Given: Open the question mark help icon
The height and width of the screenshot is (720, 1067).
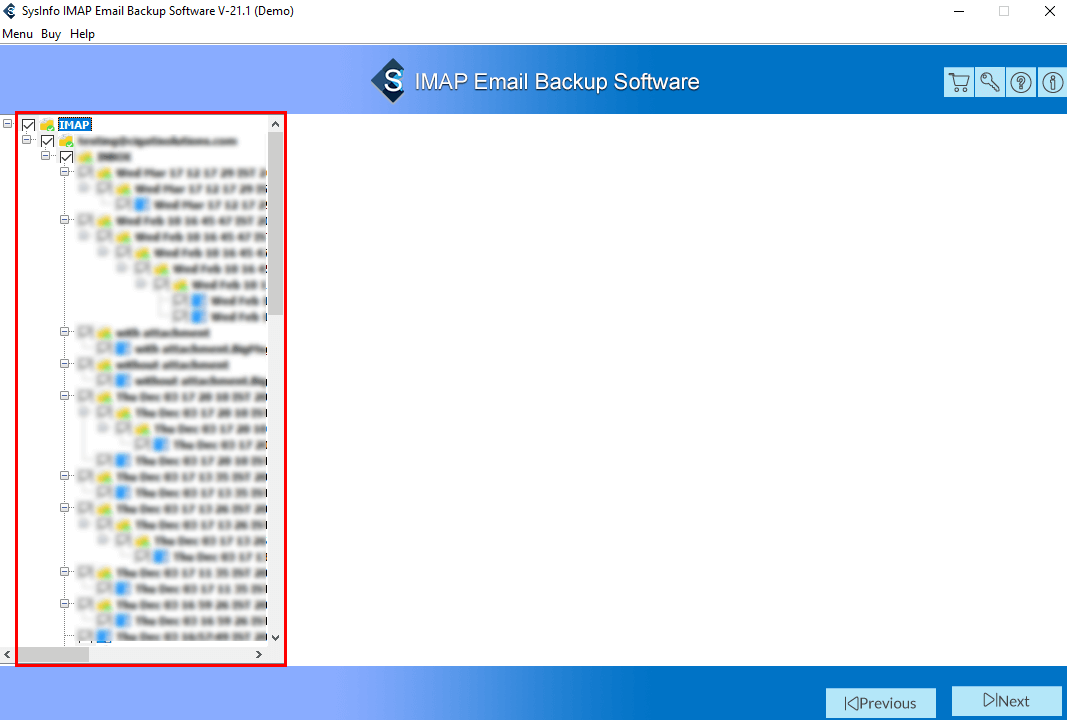Looking at the screenshot, I should [x=1021, y=83].
